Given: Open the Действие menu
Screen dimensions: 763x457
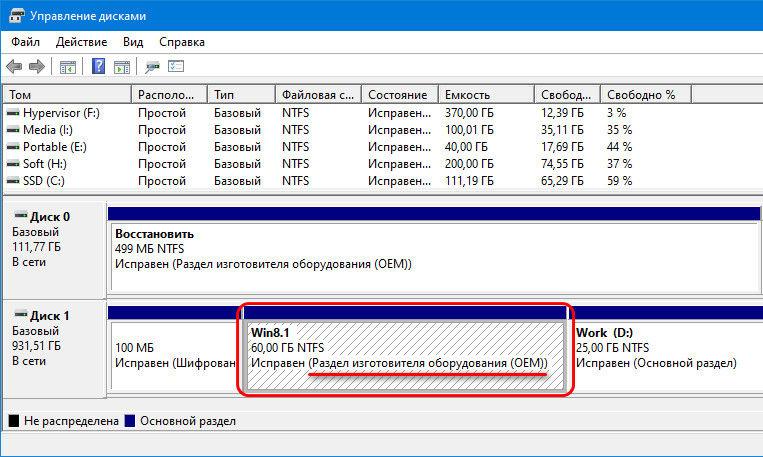Looking at the screenshot, I should point(81,42).
